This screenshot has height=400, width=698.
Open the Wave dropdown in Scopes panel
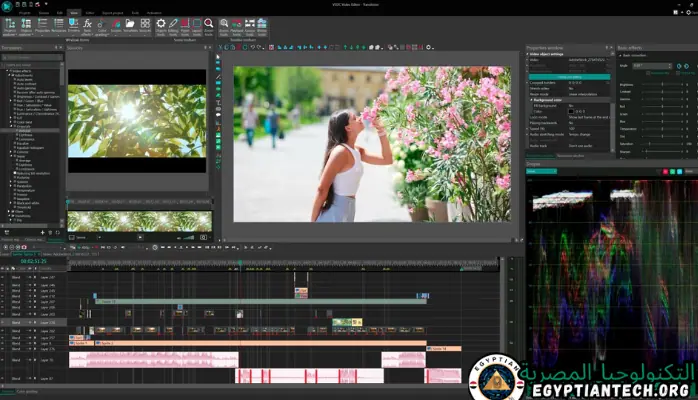542,171
